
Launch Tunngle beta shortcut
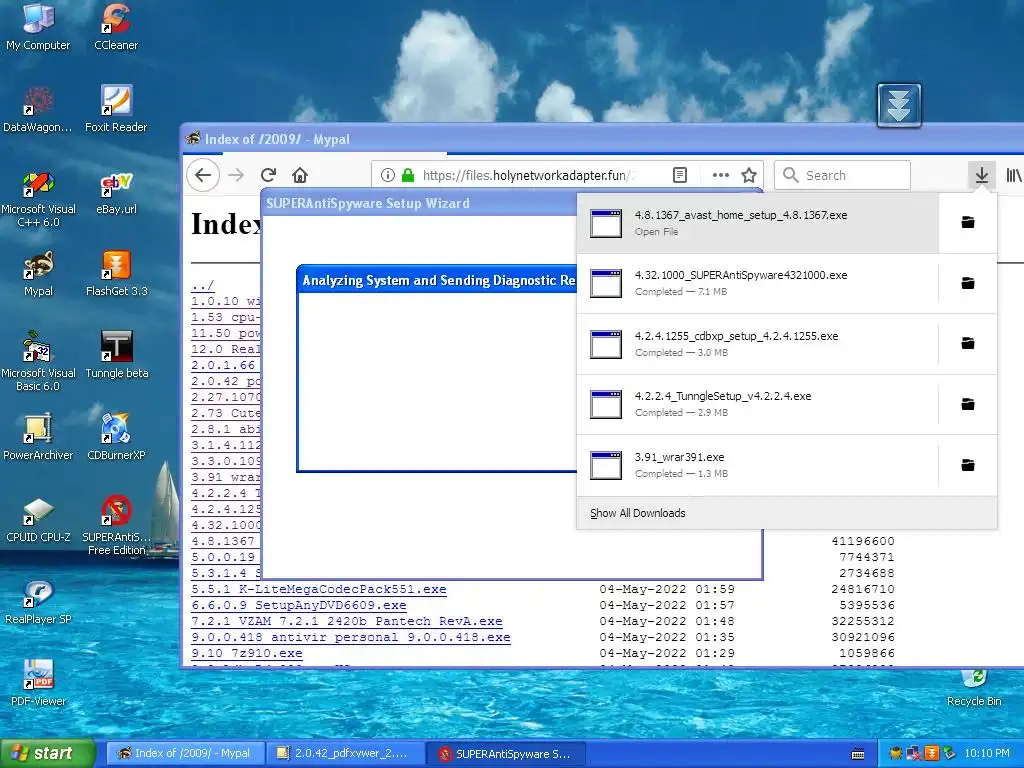[116, 355]
